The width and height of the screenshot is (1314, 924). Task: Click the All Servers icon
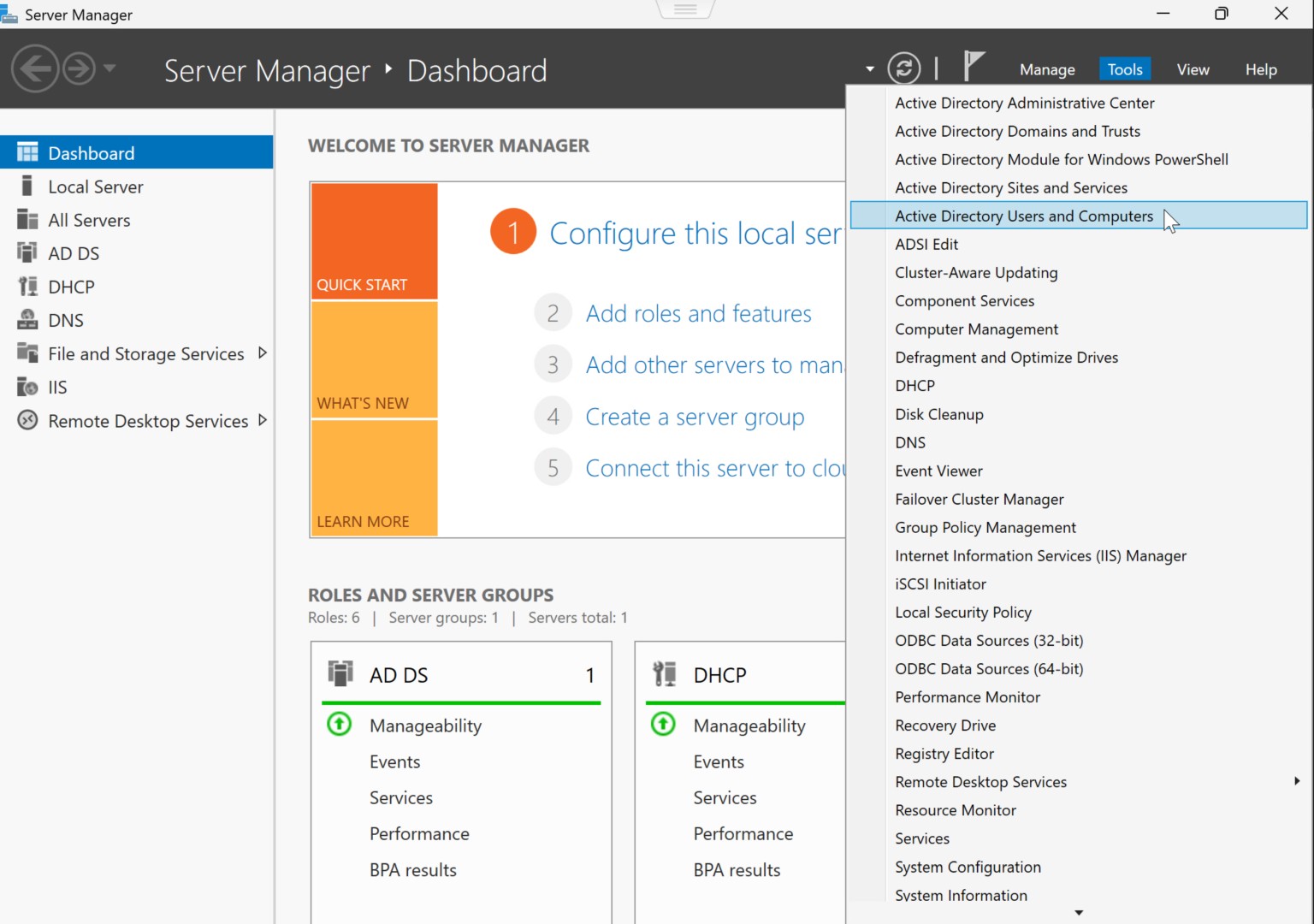tap(27, 220)
